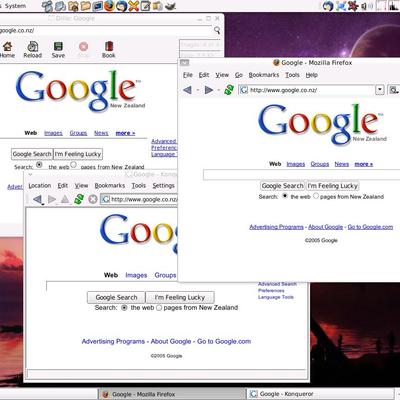Click the Google search box in Firefox page
Image resolution: width=400 pixels, height=400 pixels.
tap(302, 175)
